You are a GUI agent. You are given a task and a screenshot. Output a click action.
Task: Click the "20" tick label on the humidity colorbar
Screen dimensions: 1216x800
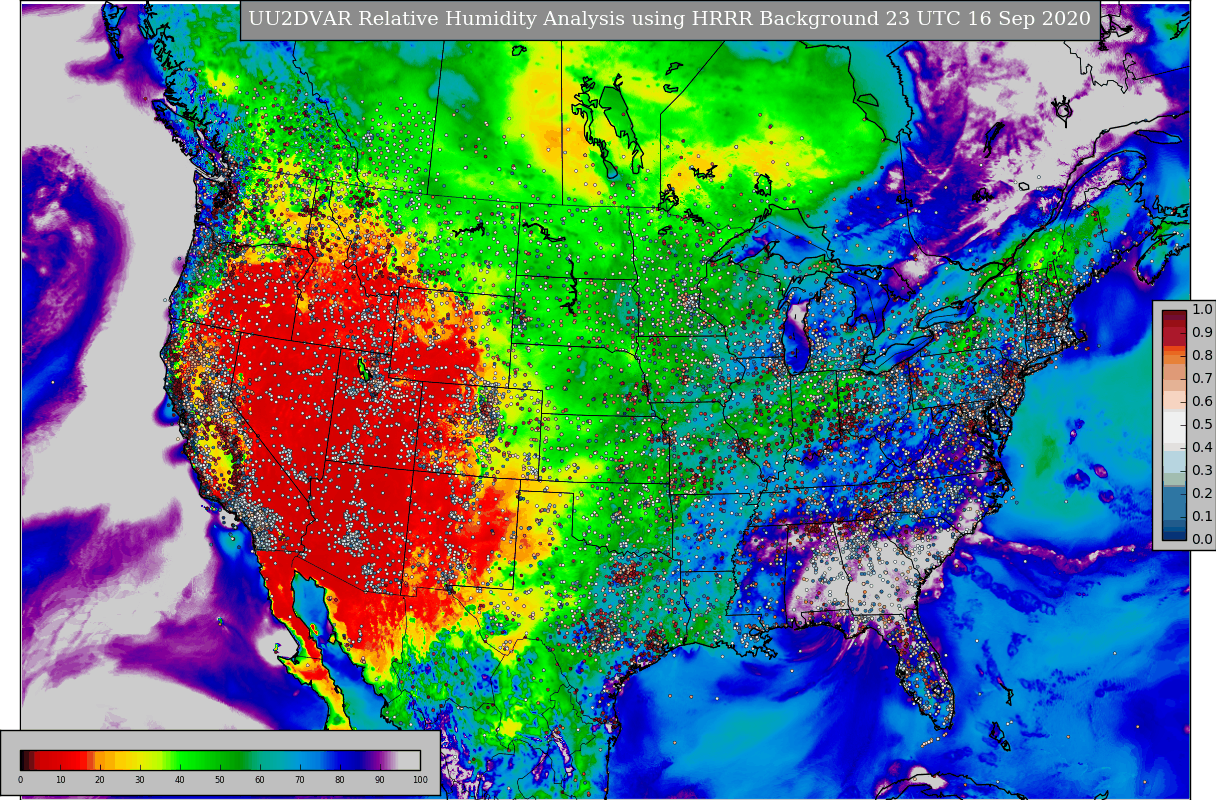click(x=100, y=780)
